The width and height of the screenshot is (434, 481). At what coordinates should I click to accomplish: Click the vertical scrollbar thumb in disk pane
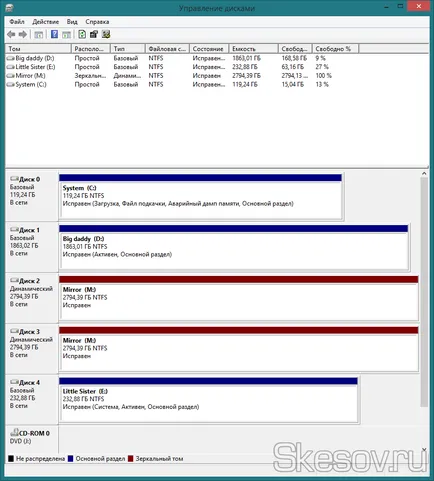tap(424, 292)
